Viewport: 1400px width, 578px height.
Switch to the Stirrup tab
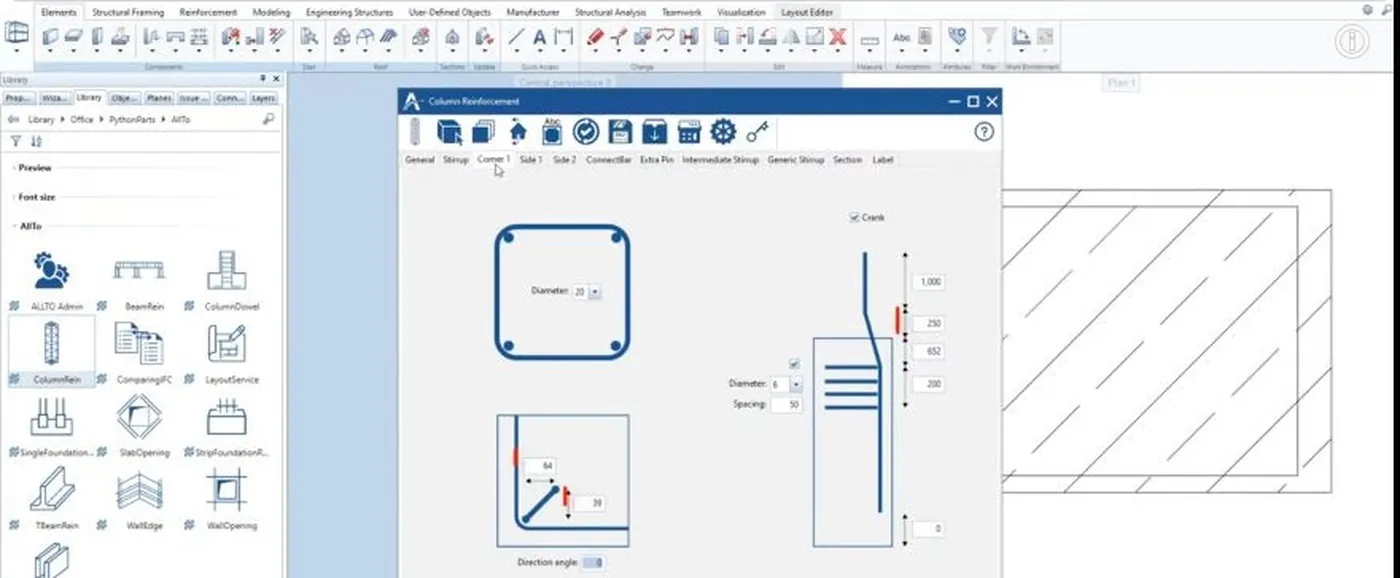455,160
